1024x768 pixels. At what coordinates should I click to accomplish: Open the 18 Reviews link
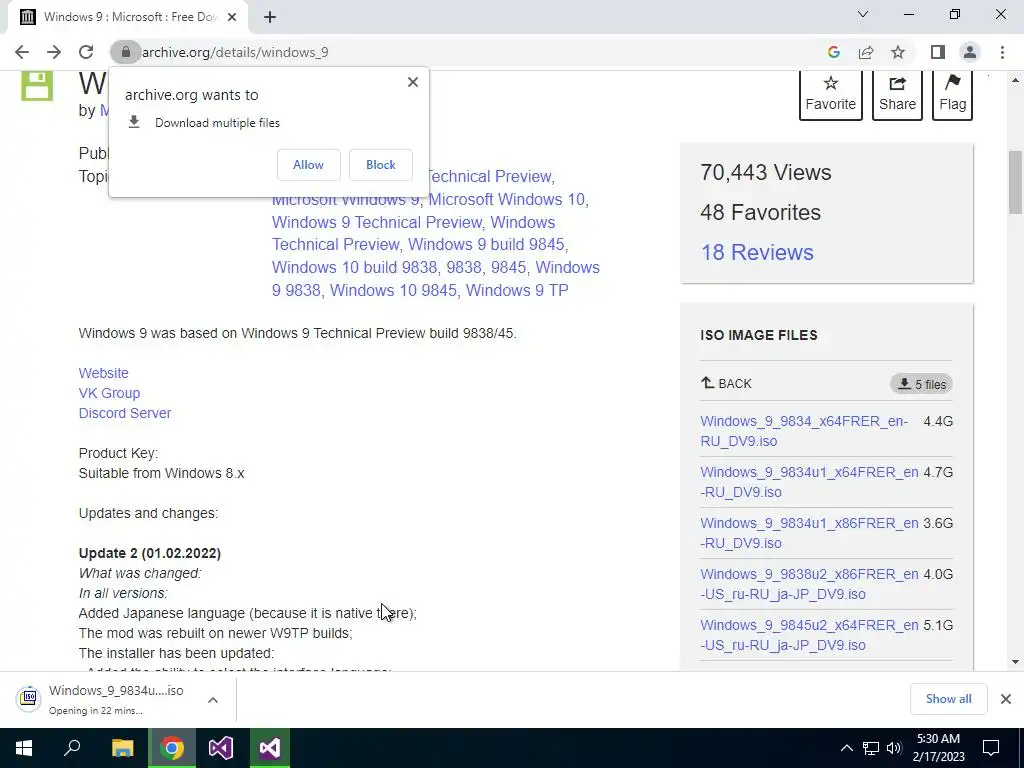[x=757, y=253]
